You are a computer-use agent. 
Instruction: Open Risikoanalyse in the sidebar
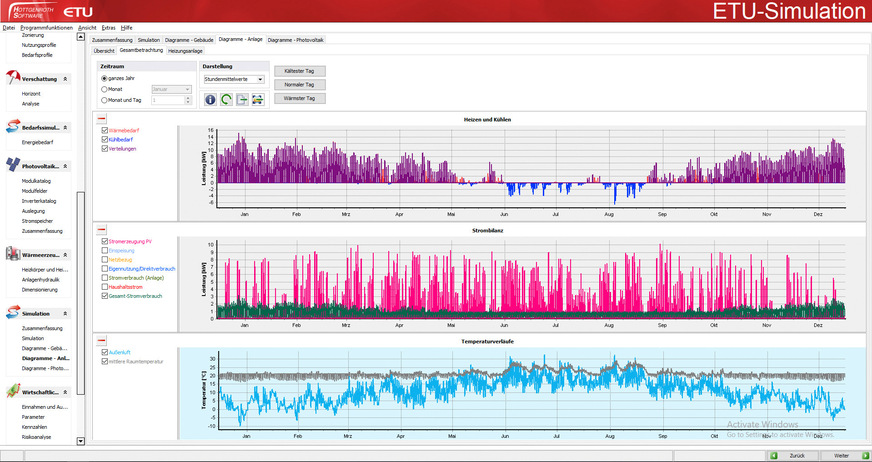click(x=37, y=438)
